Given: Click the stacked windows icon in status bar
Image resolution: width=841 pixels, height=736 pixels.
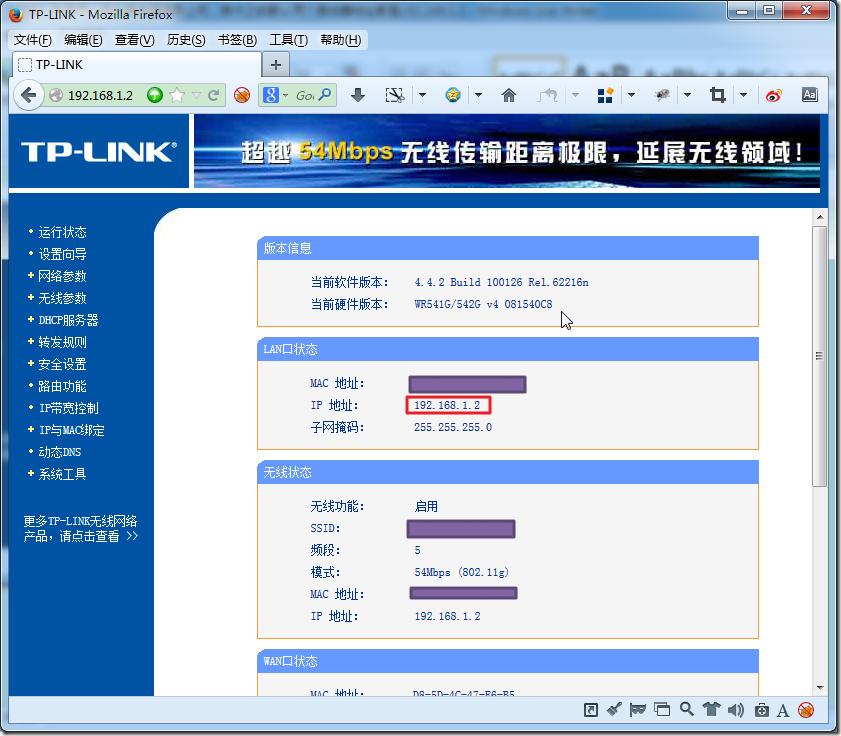Looking at the screenshot, I should 662,710.
